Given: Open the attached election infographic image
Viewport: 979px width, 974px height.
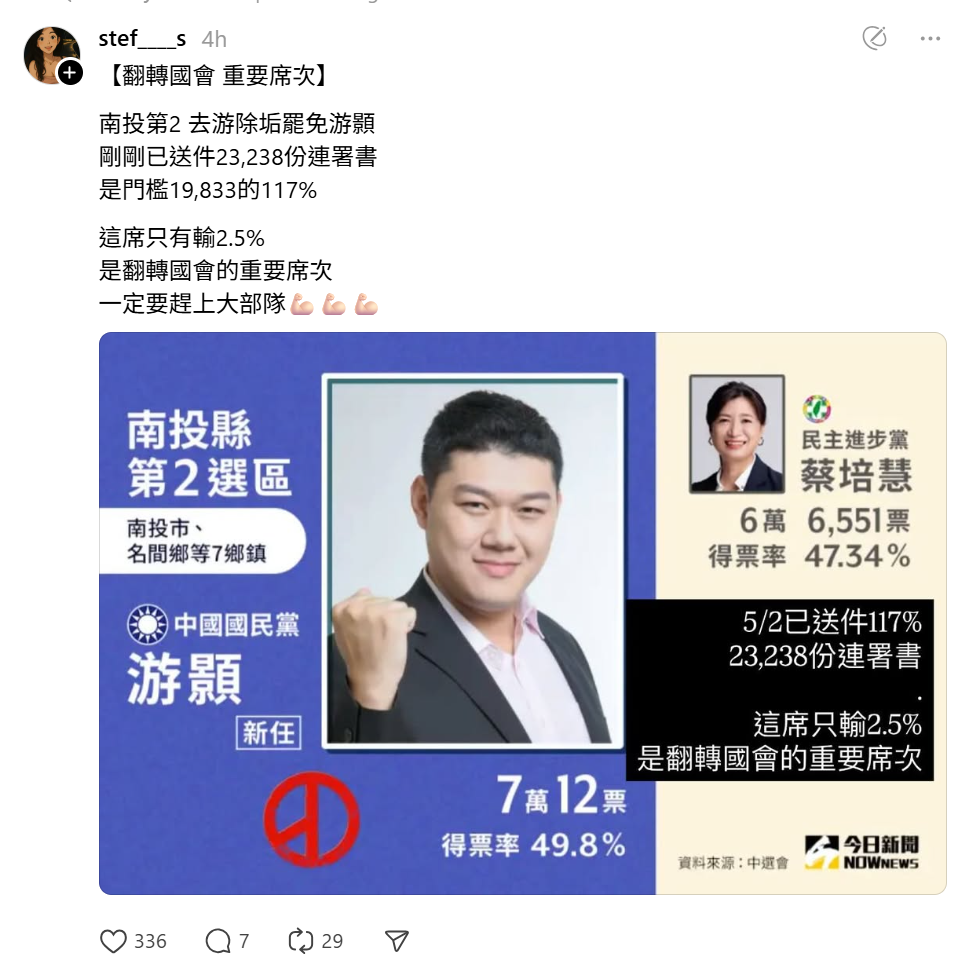Looking at the screenshot, I should (523, 613).
